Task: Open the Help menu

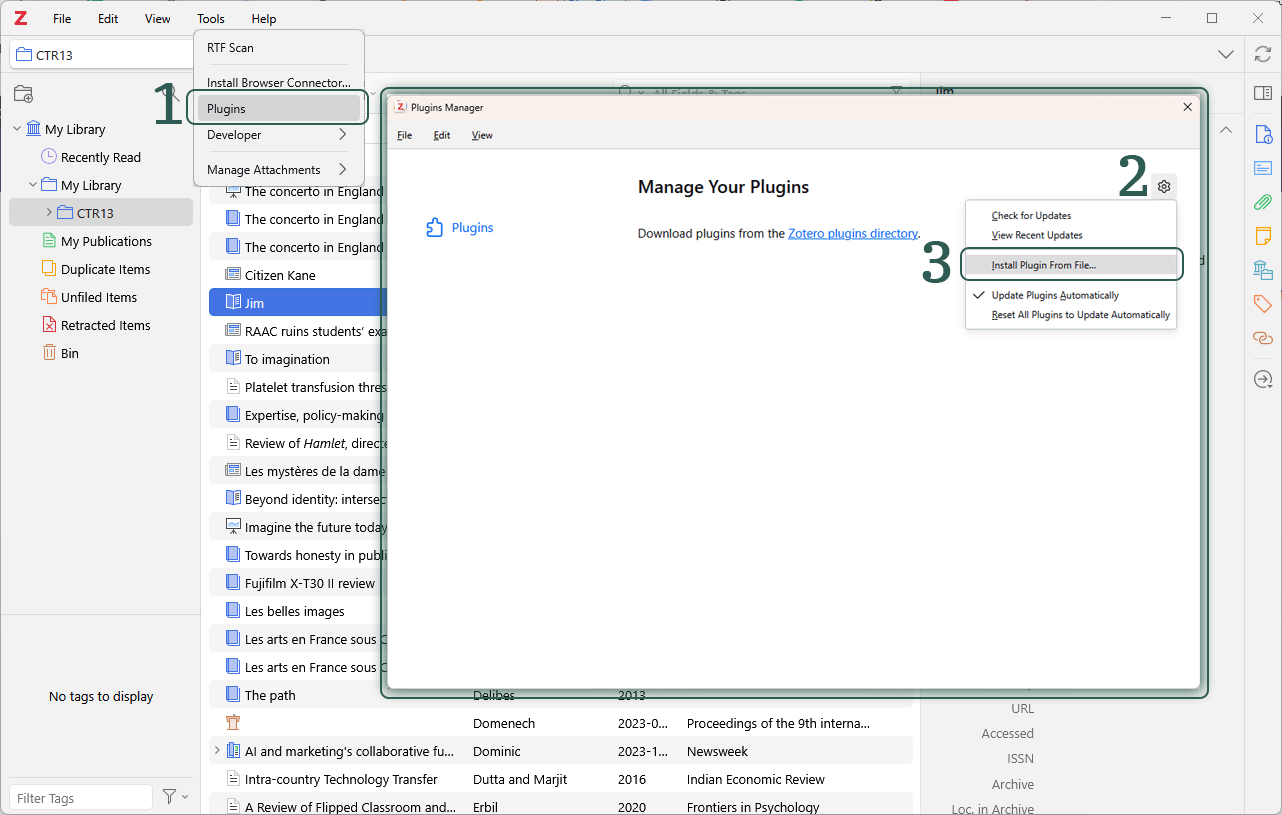Action: pyautogui.click(x=264, y=19)
